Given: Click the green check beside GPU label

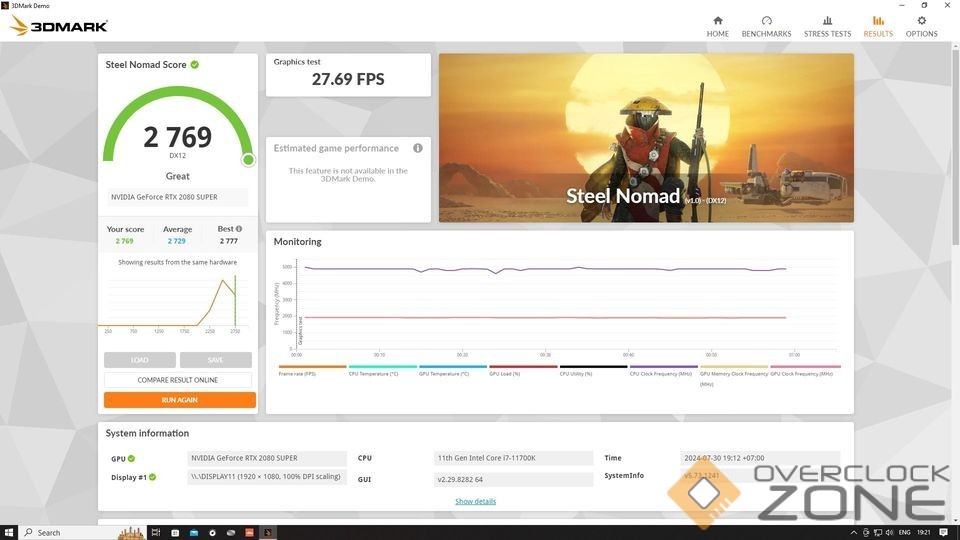Looking at the screenshot, I should (132, 458).
